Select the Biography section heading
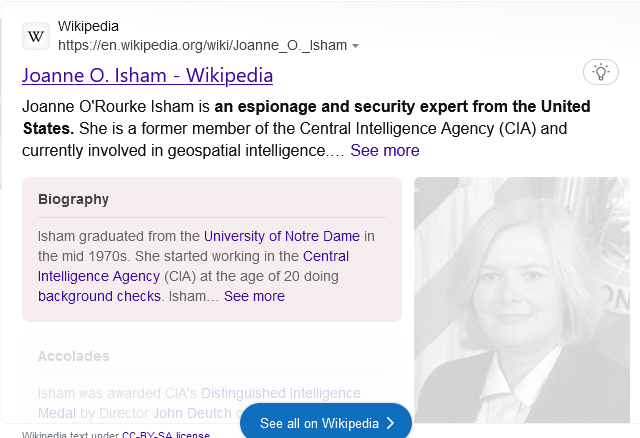Viewport: 640px width, 438px height. 73,199
